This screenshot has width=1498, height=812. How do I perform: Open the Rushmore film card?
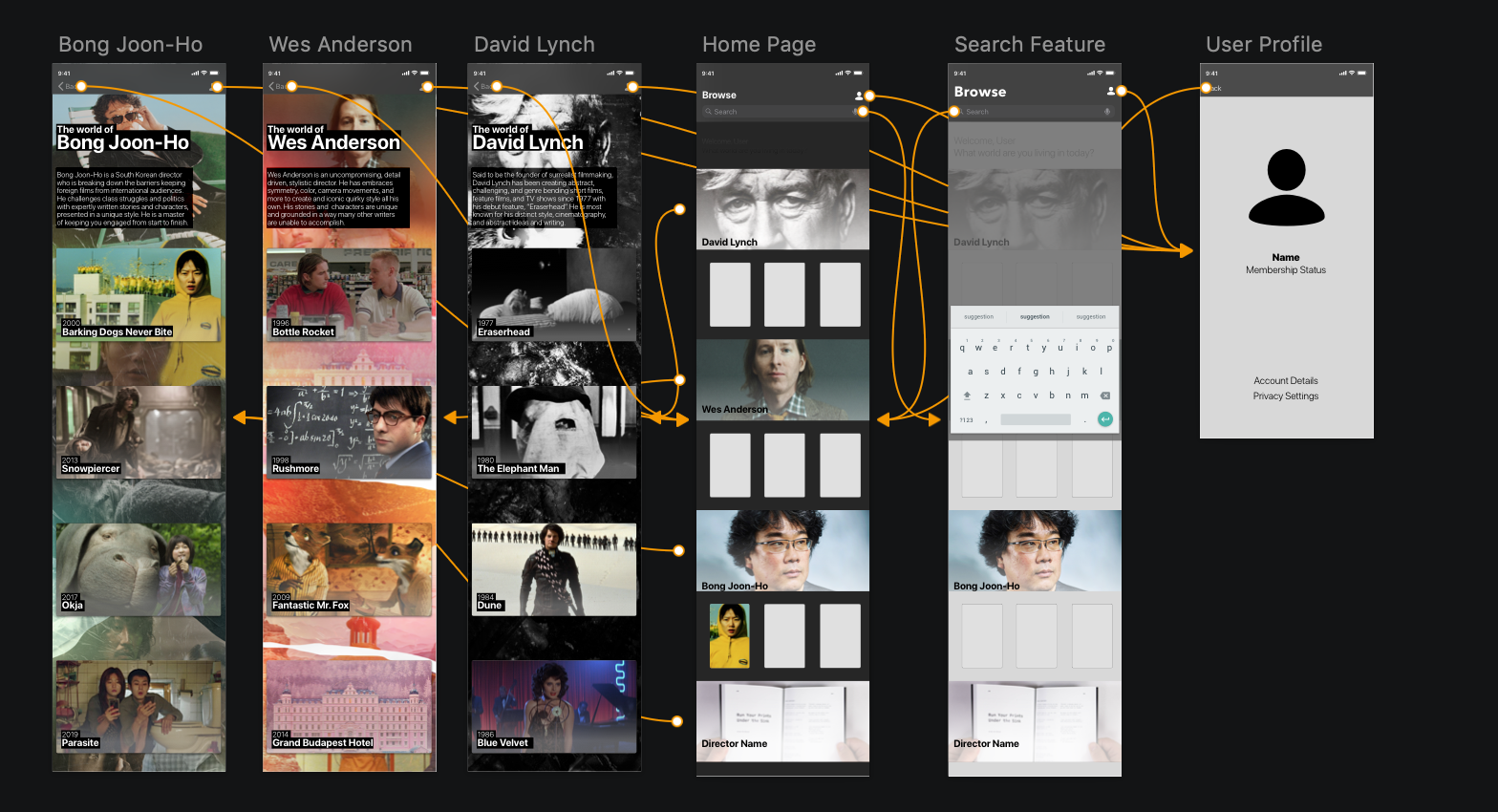point(349,432)
